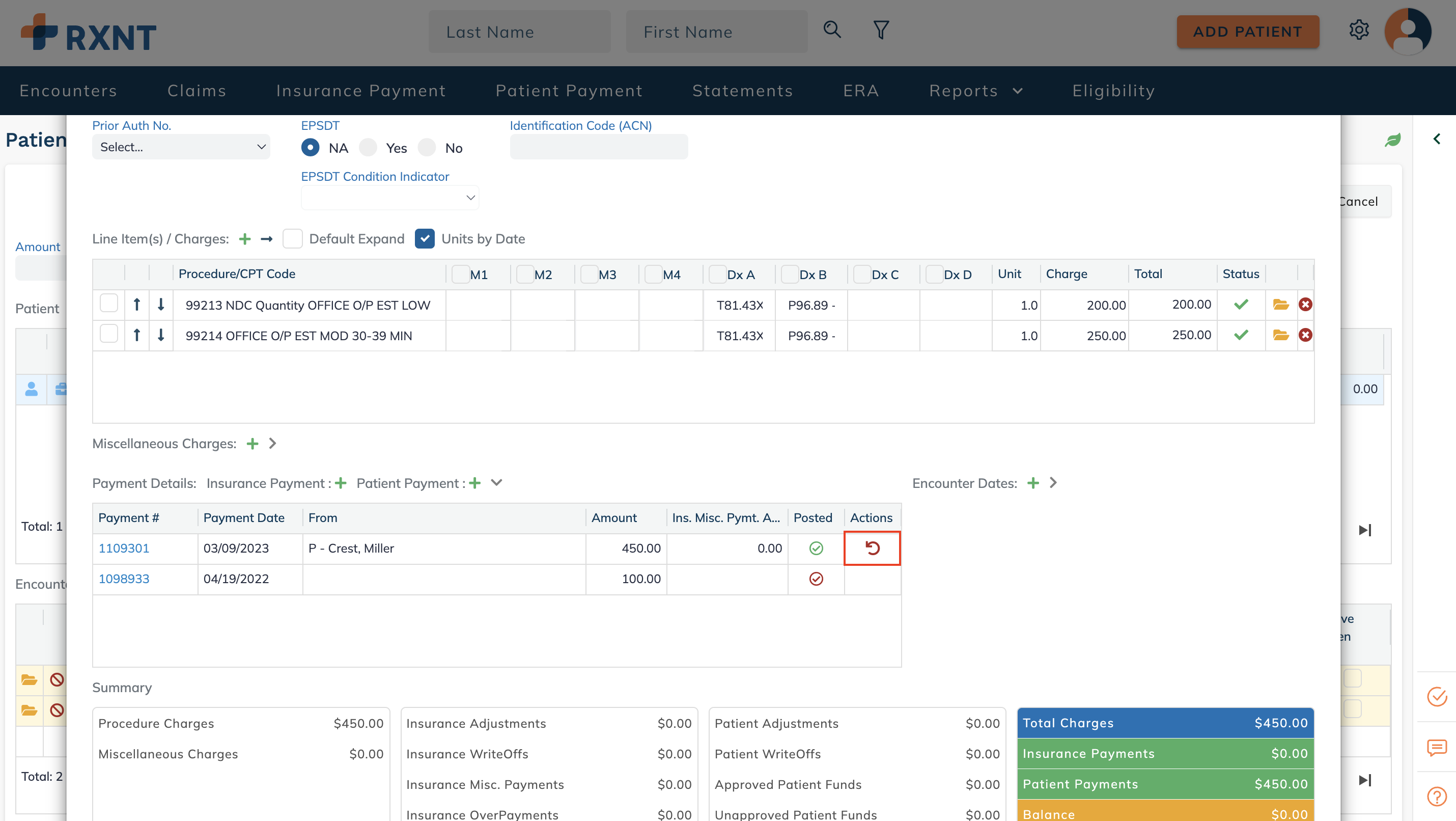The width and height of the screenshot is (1456, 821).
Task: Sort by Payment Date column header
Action: point(244,517)
